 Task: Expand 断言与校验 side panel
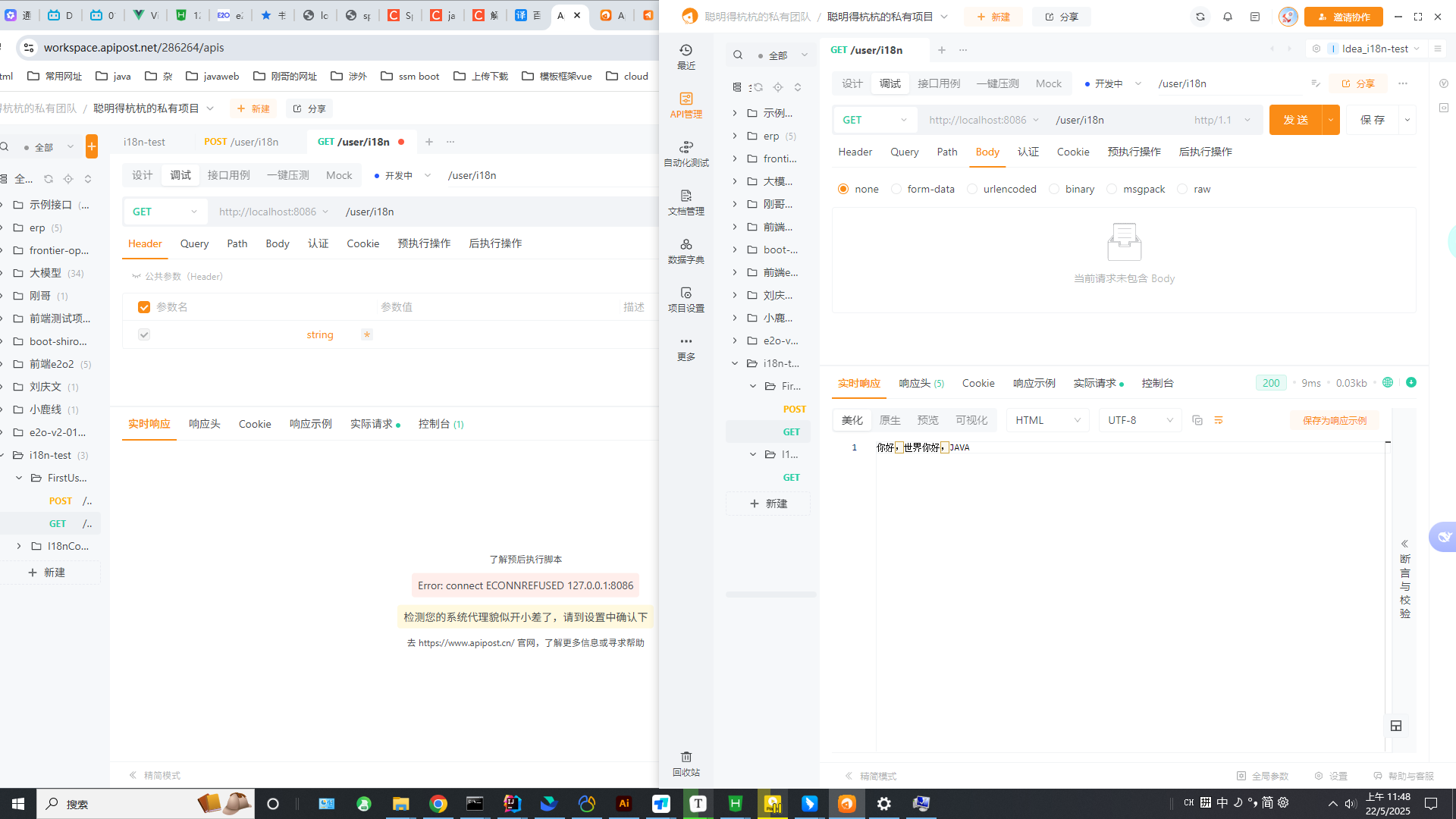1404,580
